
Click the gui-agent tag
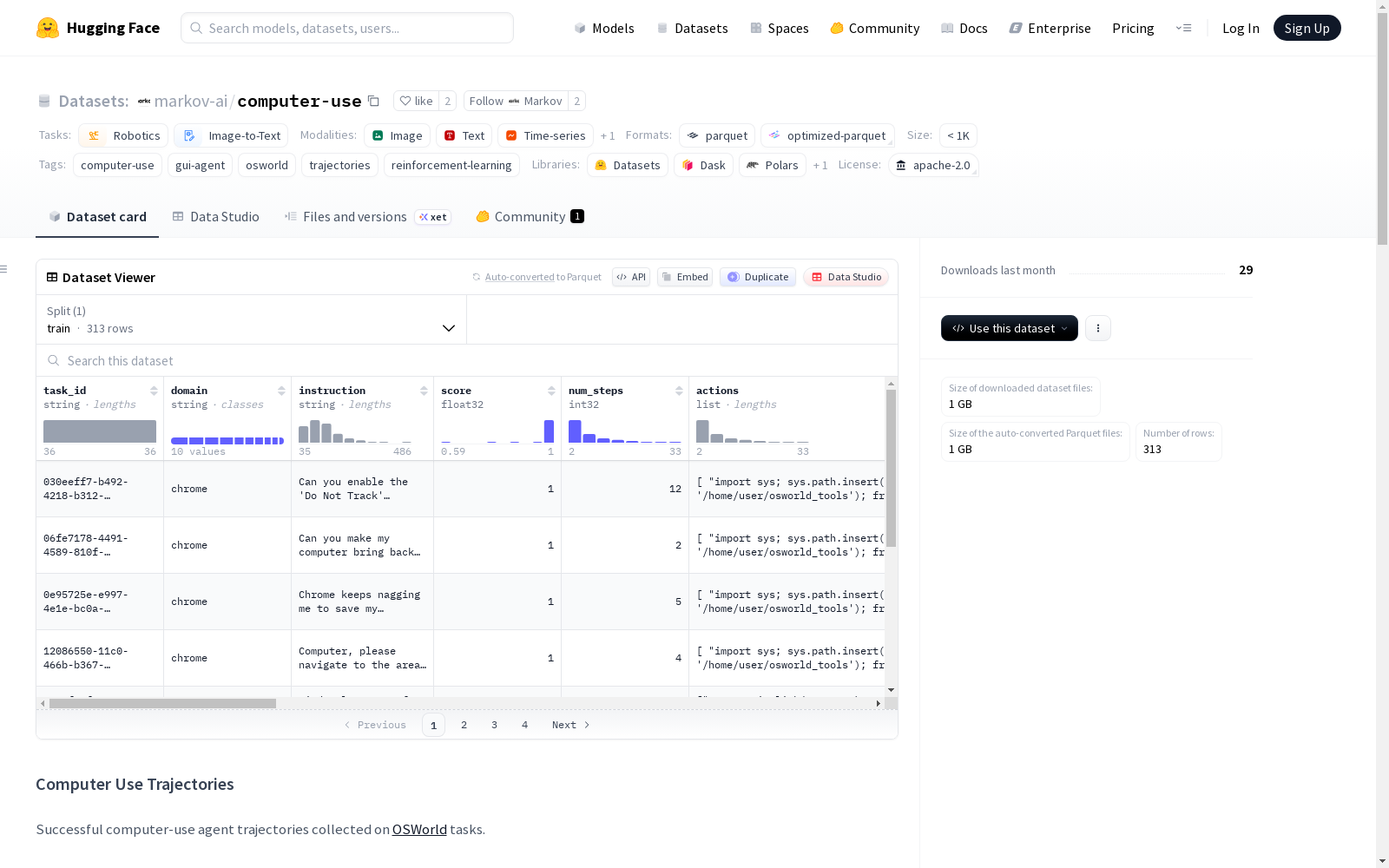200,165
